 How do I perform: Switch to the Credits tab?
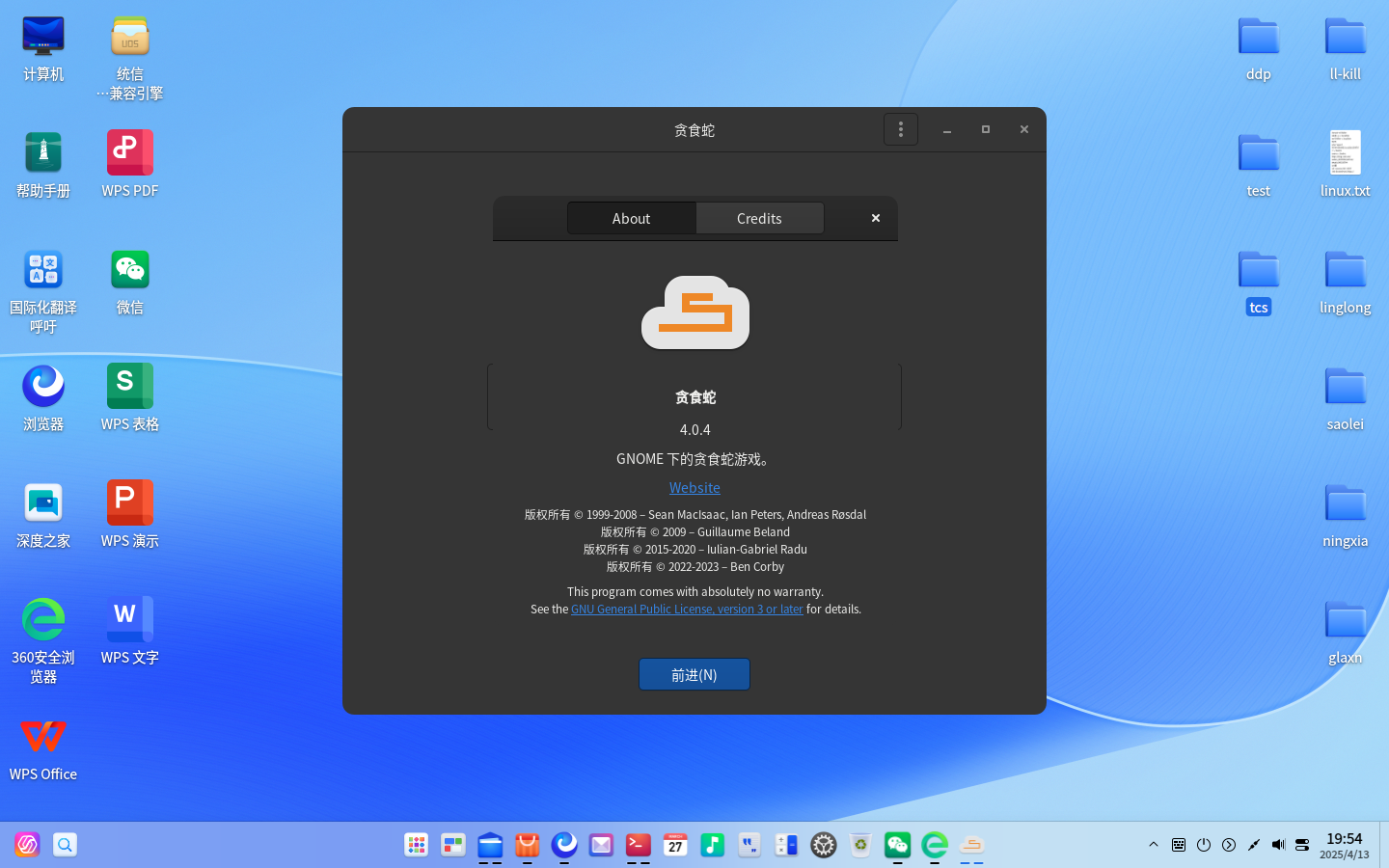[x=759, y=218]
